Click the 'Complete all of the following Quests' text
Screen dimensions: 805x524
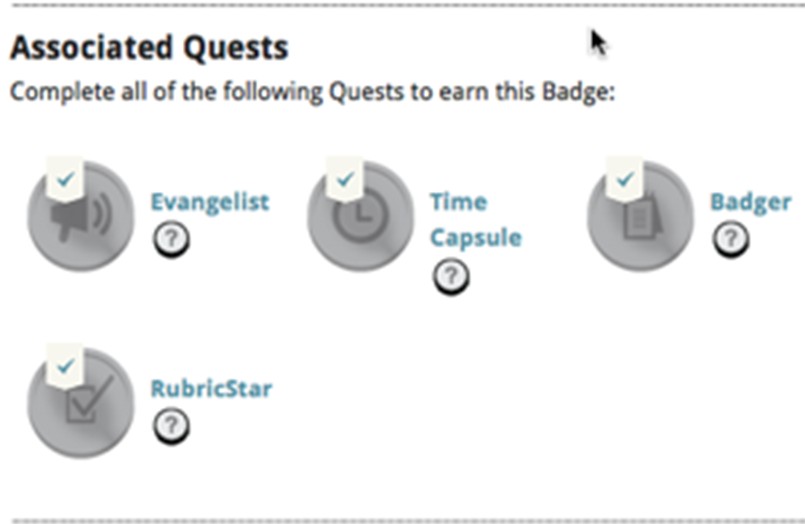pyautogui.click(x=311, y=93)
